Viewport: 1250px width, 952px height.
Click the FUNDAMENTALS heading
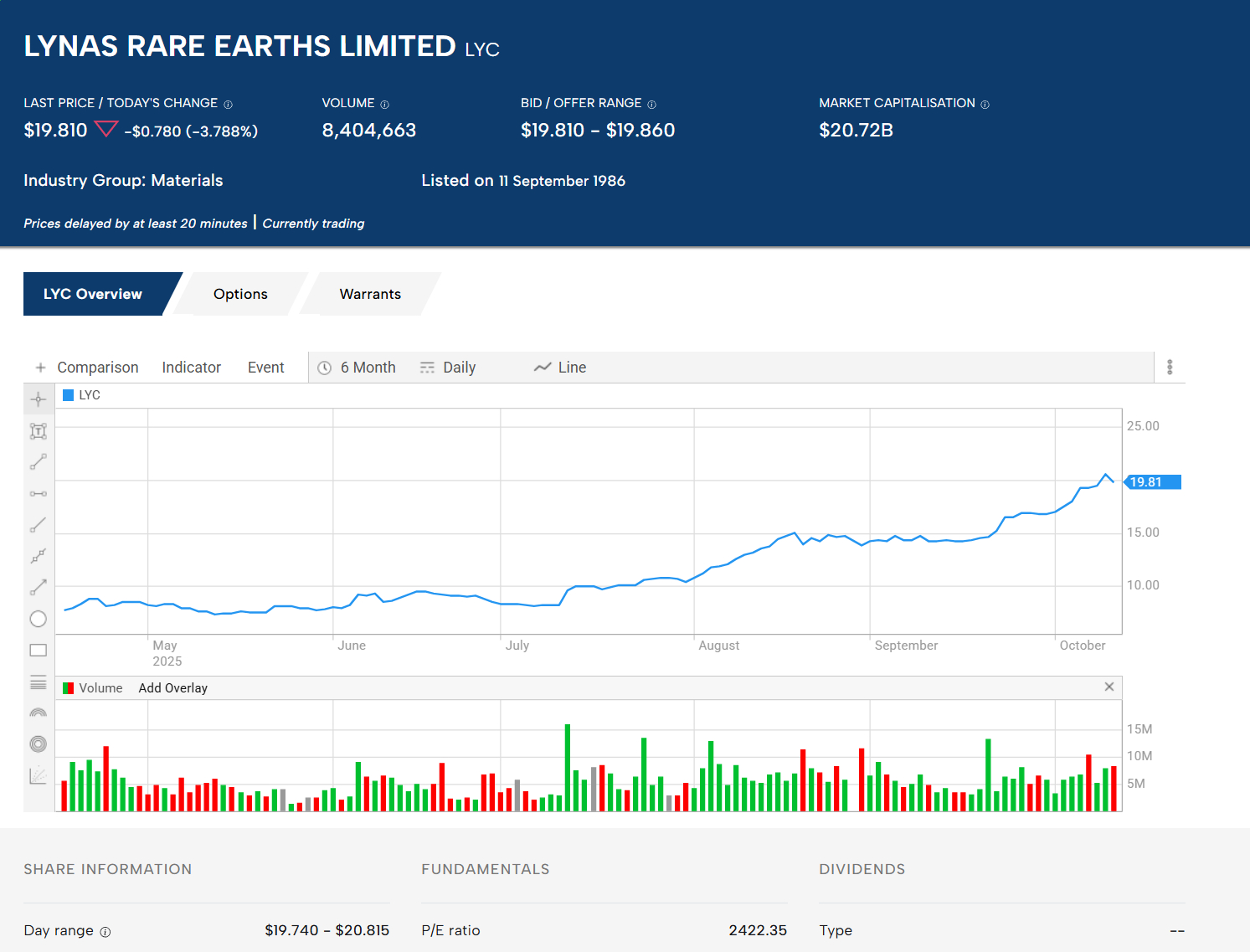486,869
